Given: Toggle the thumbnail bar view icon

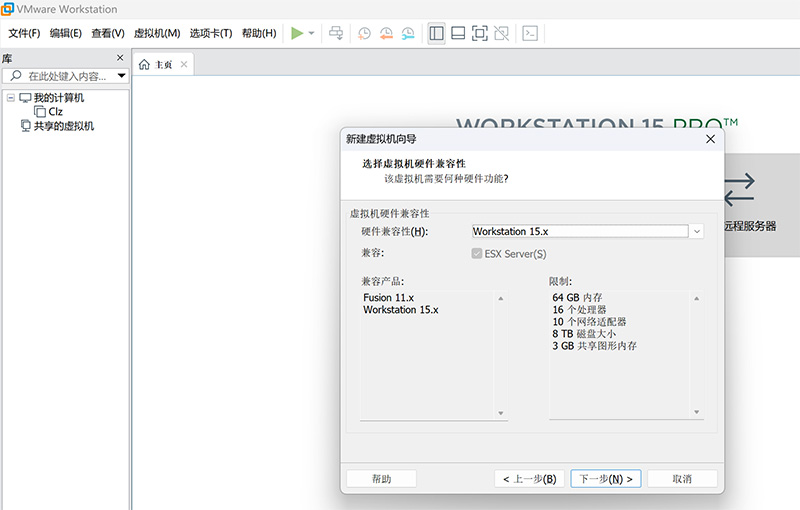Looking at the screenshot, I should [458, 34].
